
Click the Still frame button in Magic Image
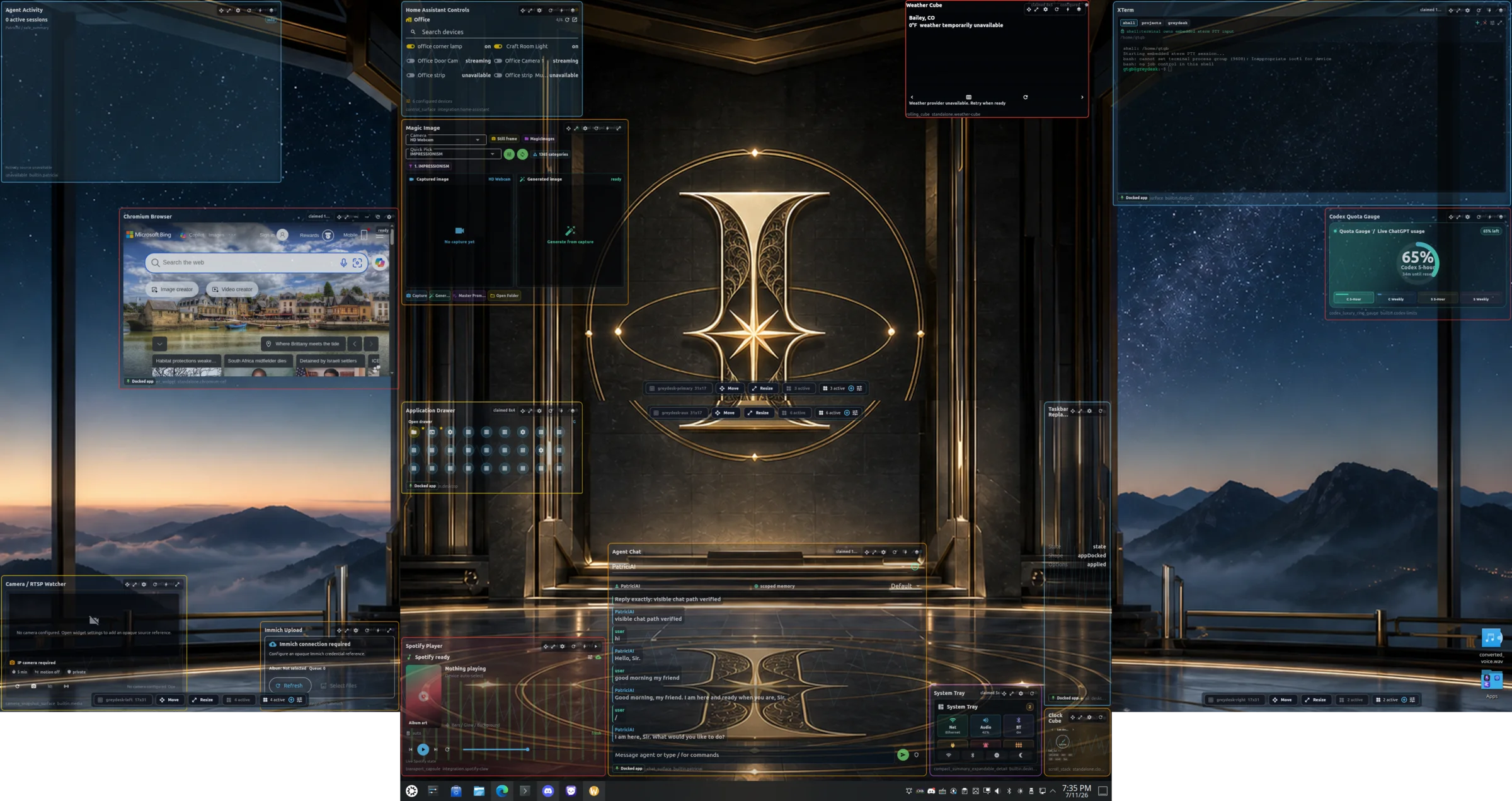pos(504,139)
